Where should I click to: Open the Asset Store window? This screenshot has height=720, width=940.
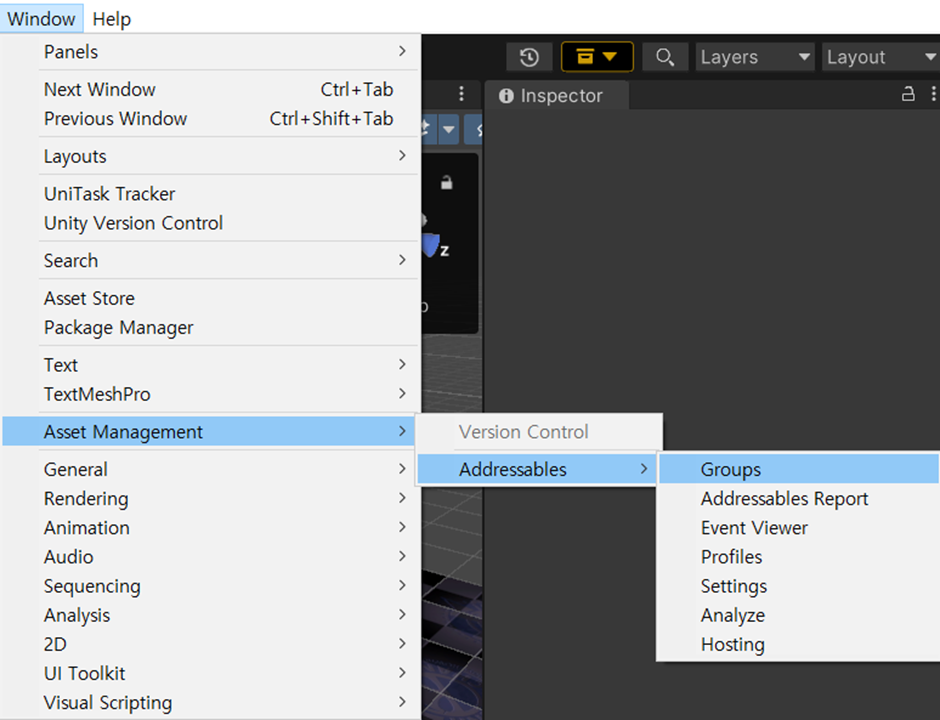[210, 299]
